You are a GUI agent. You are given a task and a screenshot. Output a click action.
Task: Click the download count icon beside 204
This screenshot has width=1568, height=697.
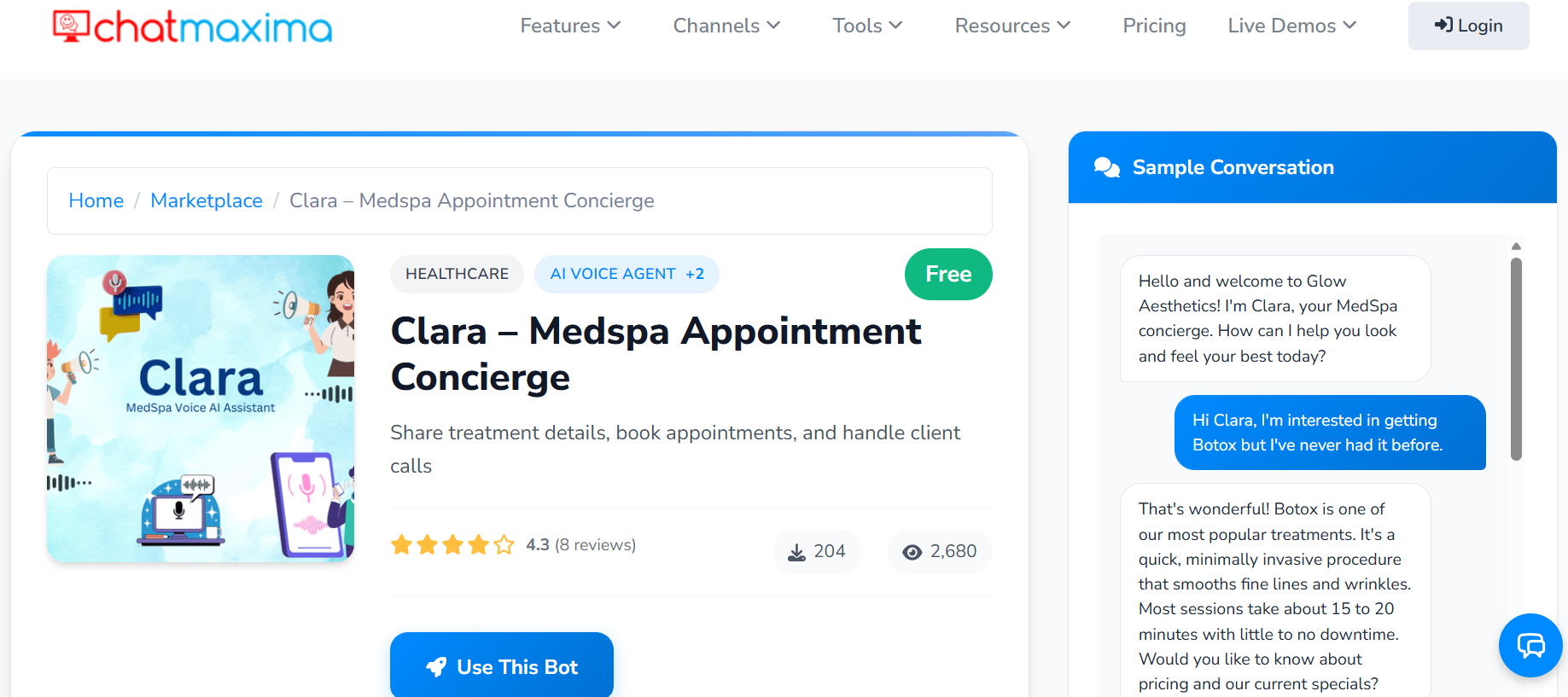796,552
